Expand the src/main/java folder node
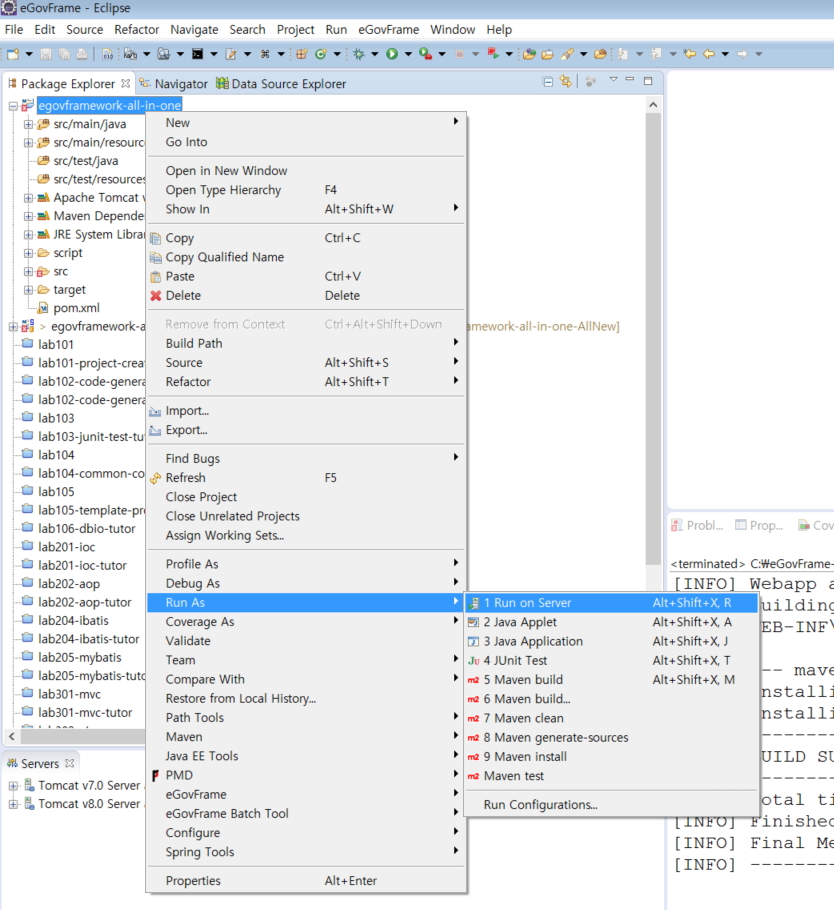834x910 pixels. pos(29,124)
